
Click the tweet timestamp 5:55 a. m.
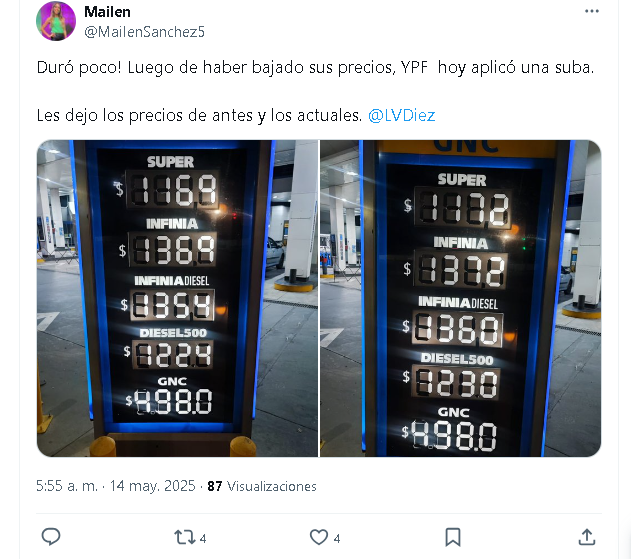point(67,486)
